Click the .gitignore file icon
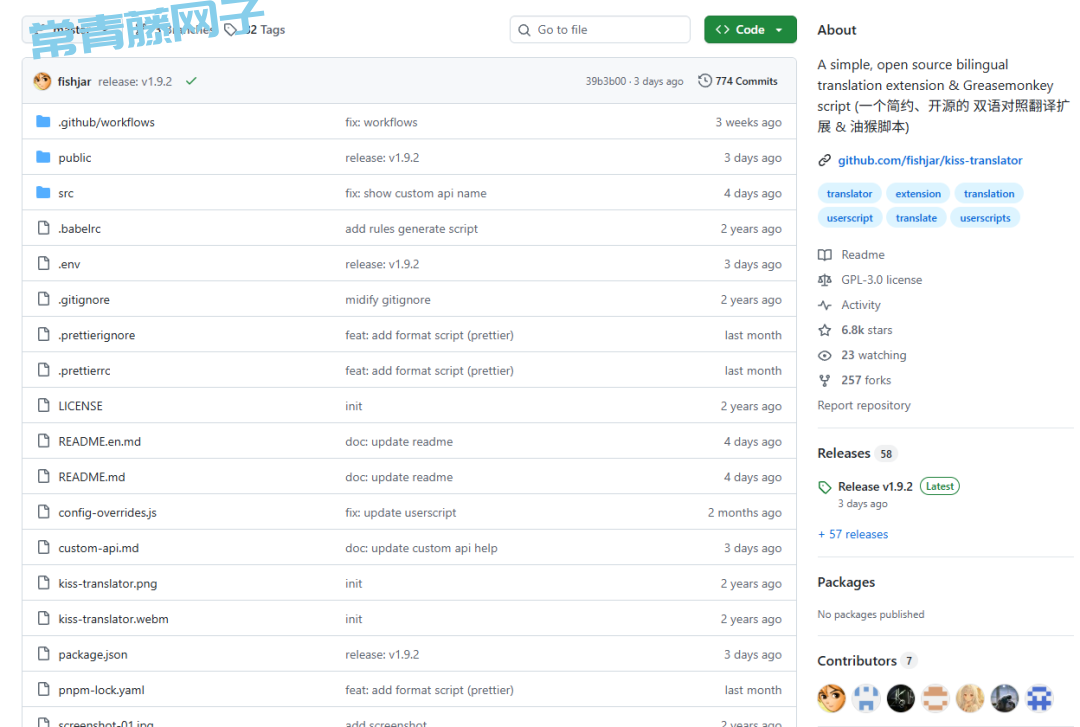This screenshot has width=1080, height=727. point(43,299)
